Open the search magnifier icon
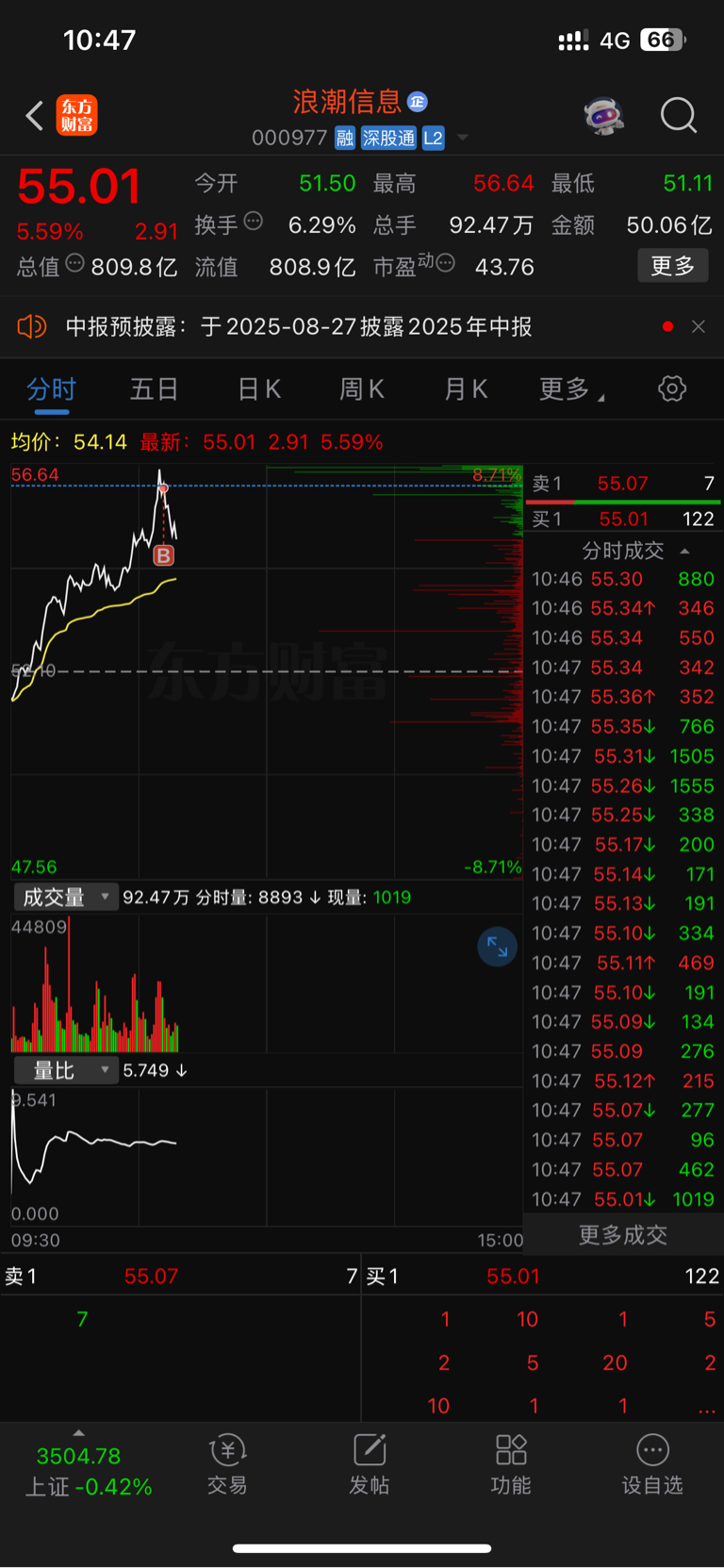Viewport: 724px width, 1568px height. tap(679, 116)
